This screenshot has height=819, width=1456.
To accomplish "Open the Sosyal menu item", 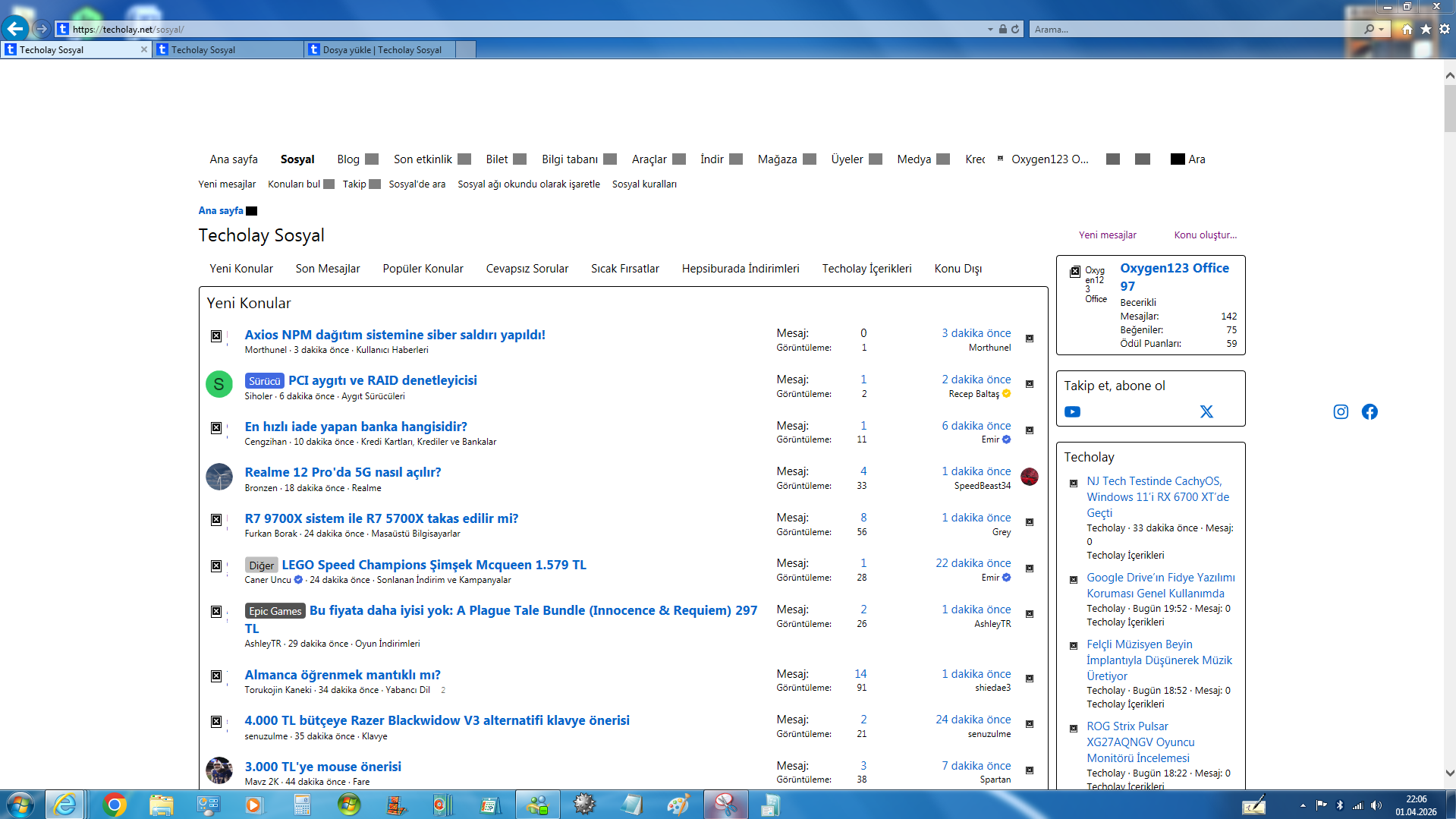I will click(x=297, y=159).
